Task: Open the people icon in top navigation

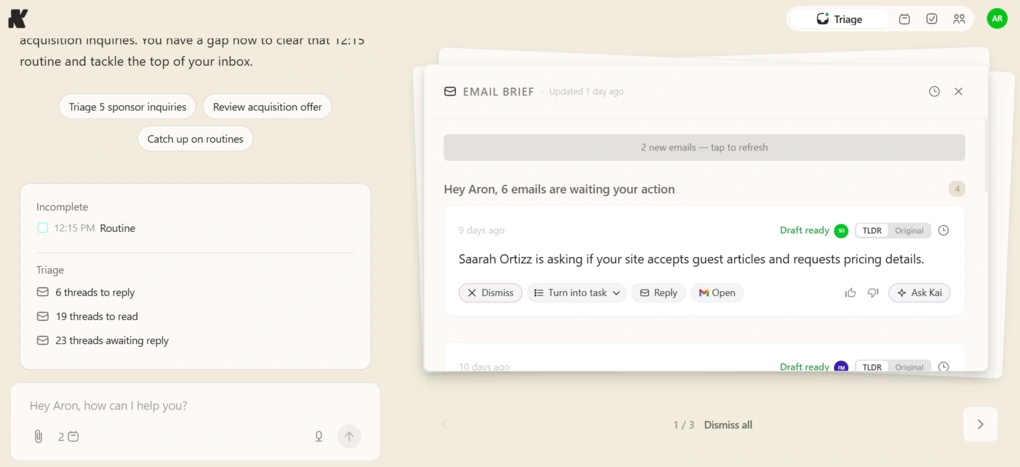Action: pos(959,19)
